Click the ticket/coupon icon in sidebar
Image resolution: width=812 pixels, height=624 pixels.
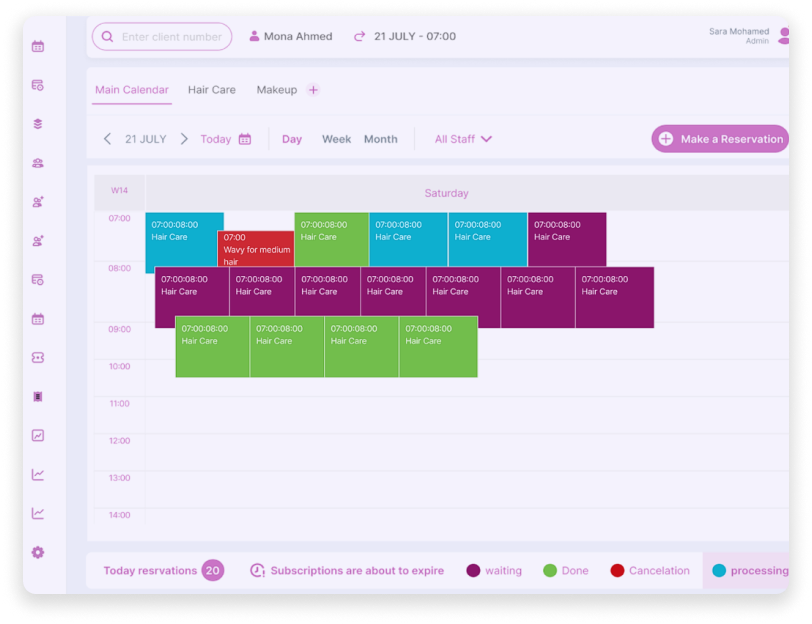point(38,357)
